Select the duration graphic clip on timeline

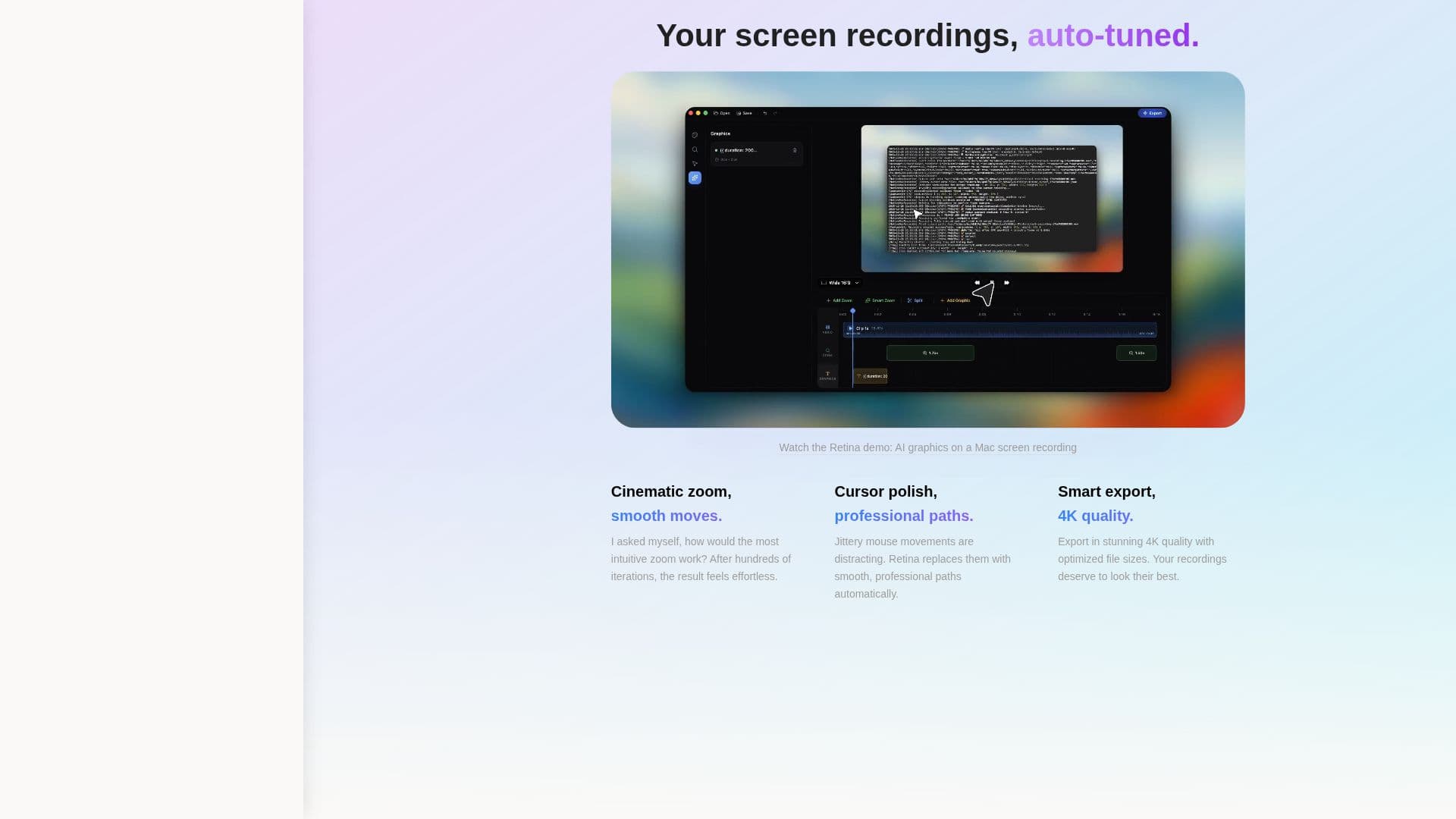click(871, 376)
